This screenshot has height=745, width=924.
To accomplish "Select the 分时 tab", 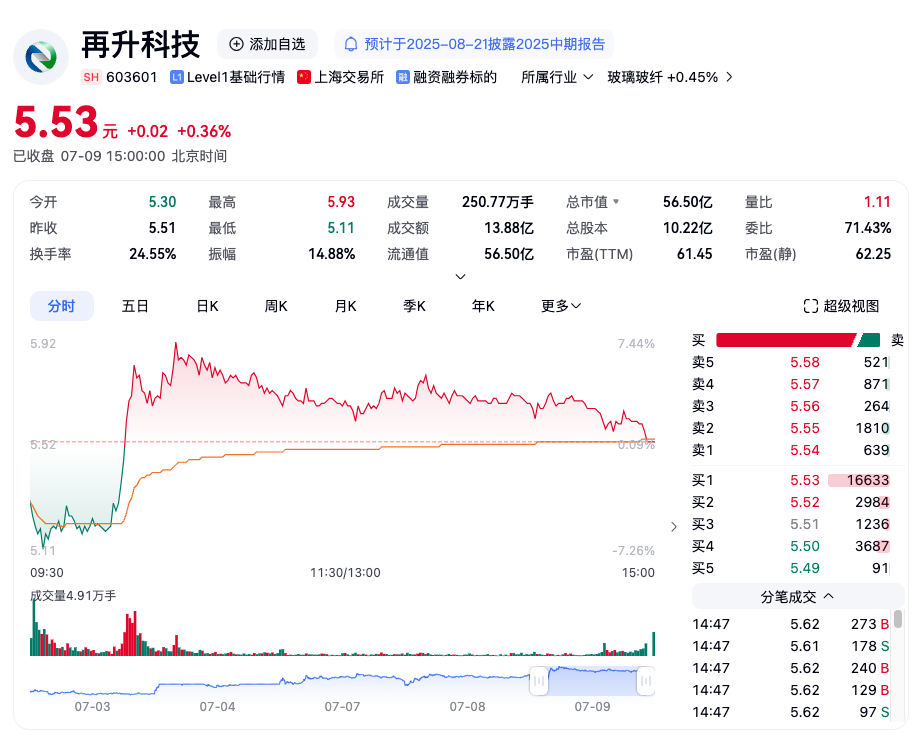I will tap(62, 306).
